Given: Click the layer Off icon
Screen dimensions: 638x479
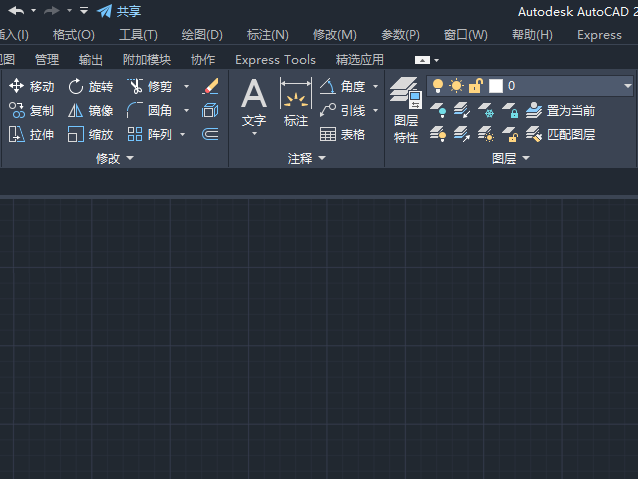Looking at the screenshot, I should [x=438, y=110].
